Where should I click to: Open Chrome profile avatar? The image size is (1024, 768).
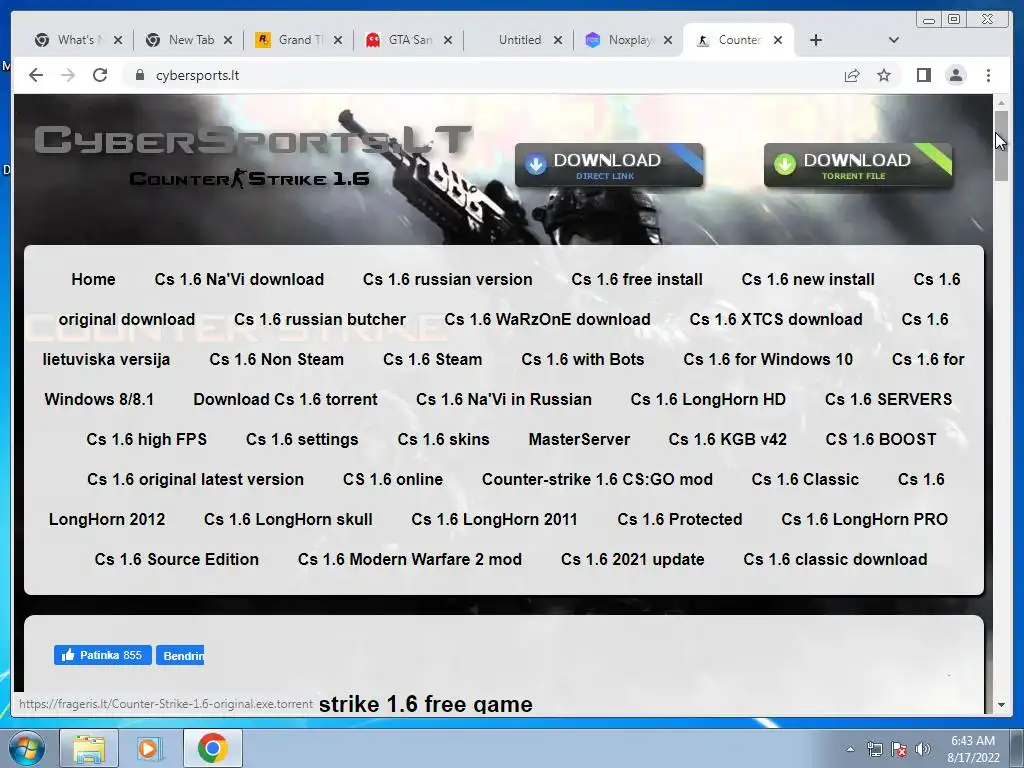pyautogui.click(x=955, y=75)
